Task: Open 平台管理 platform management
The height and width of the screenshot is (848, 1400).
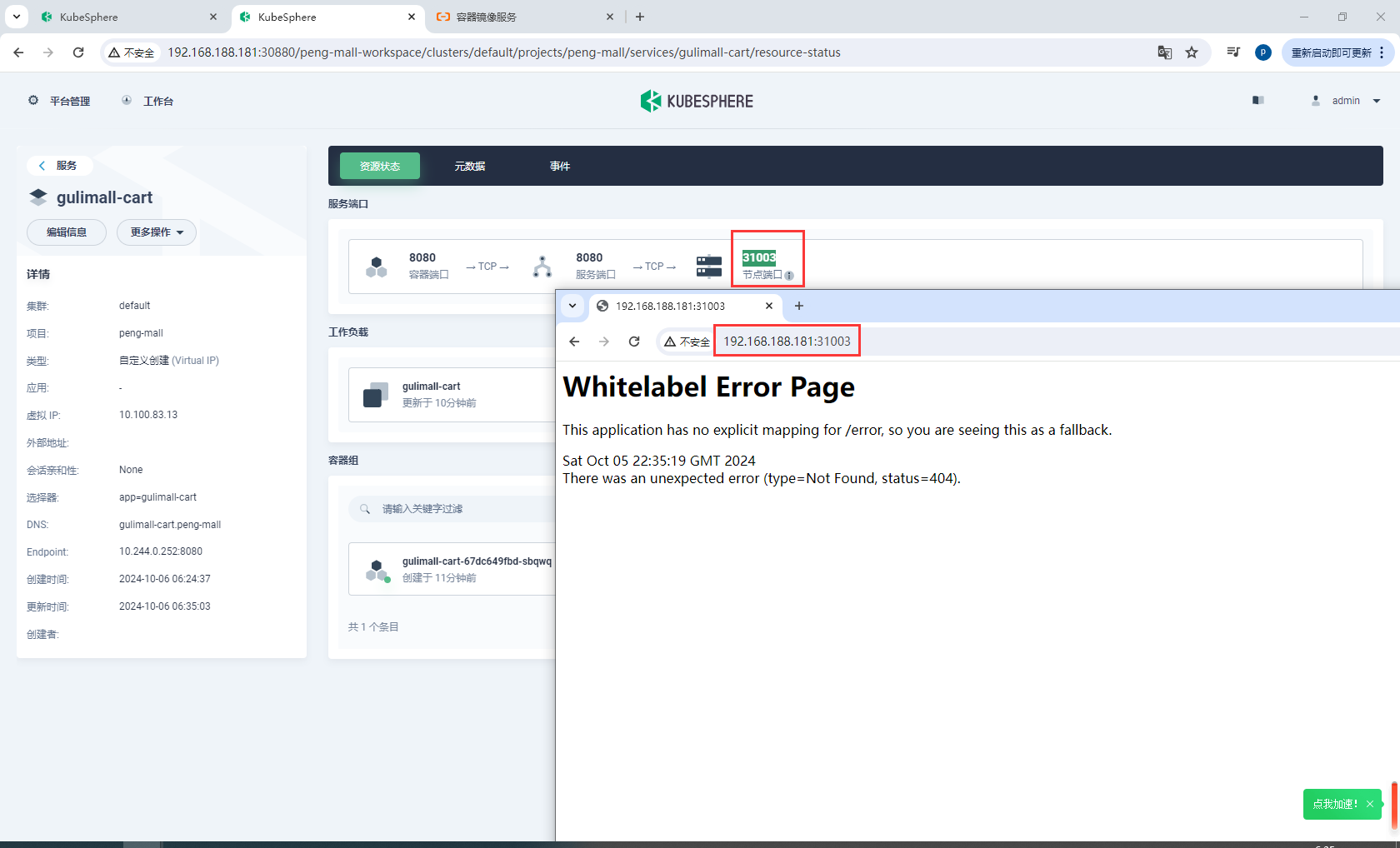Action: pyautogui.click(x=59, y=101)
